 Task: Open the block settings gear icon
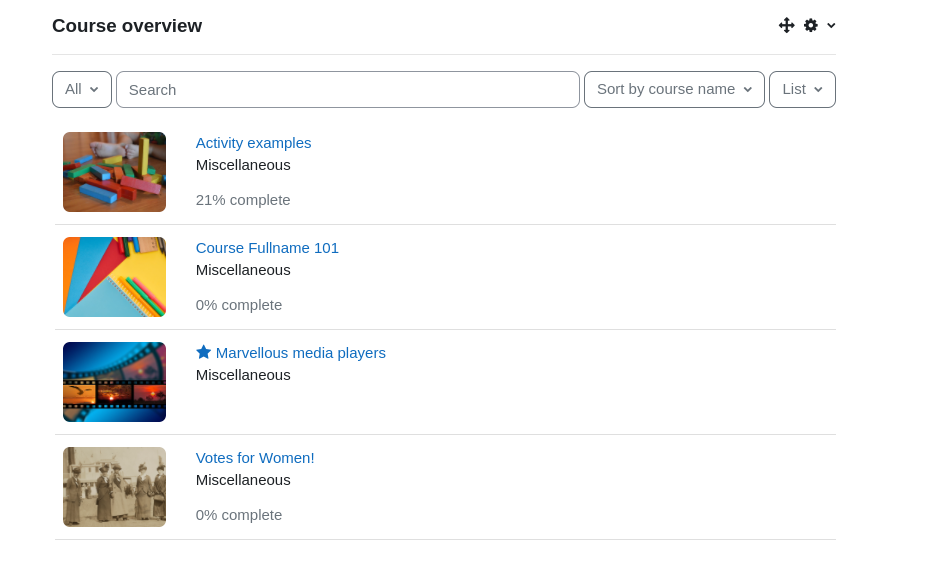click(x=811, y=25)
